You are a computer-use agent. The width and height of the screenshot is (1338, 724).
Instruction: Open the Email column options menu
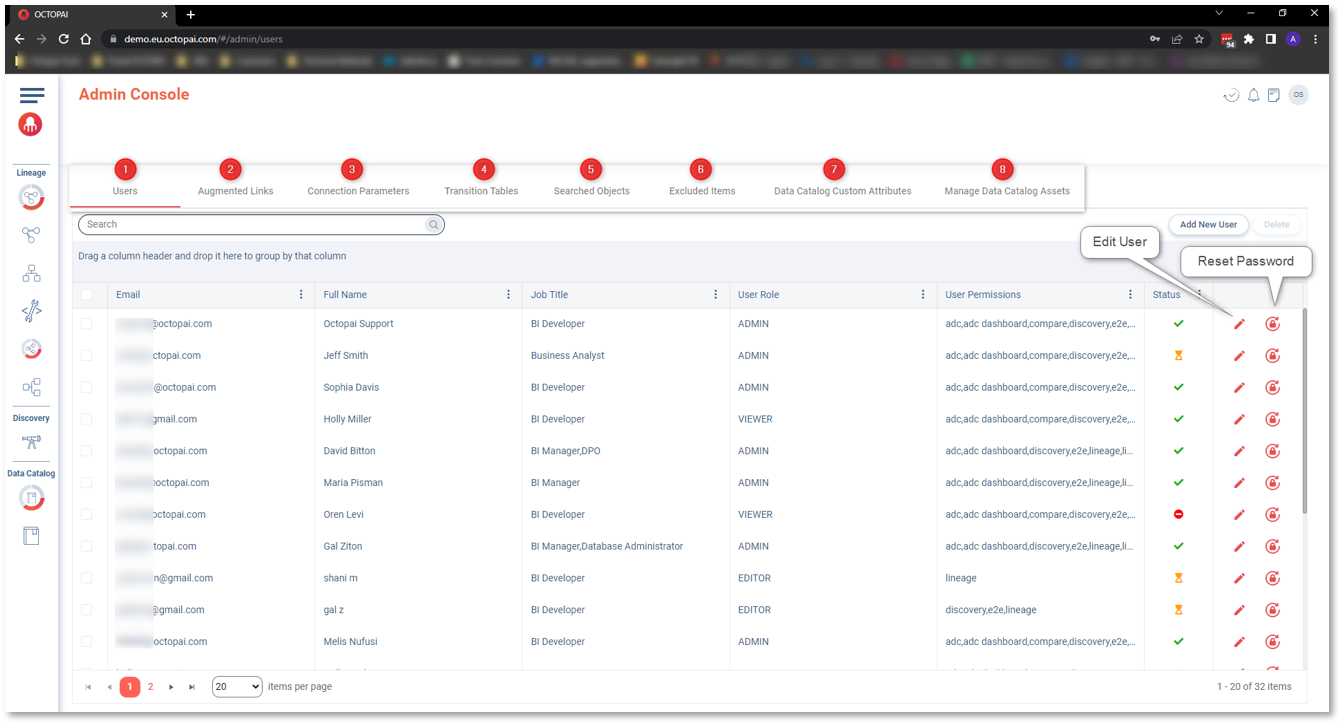point(301,295)
